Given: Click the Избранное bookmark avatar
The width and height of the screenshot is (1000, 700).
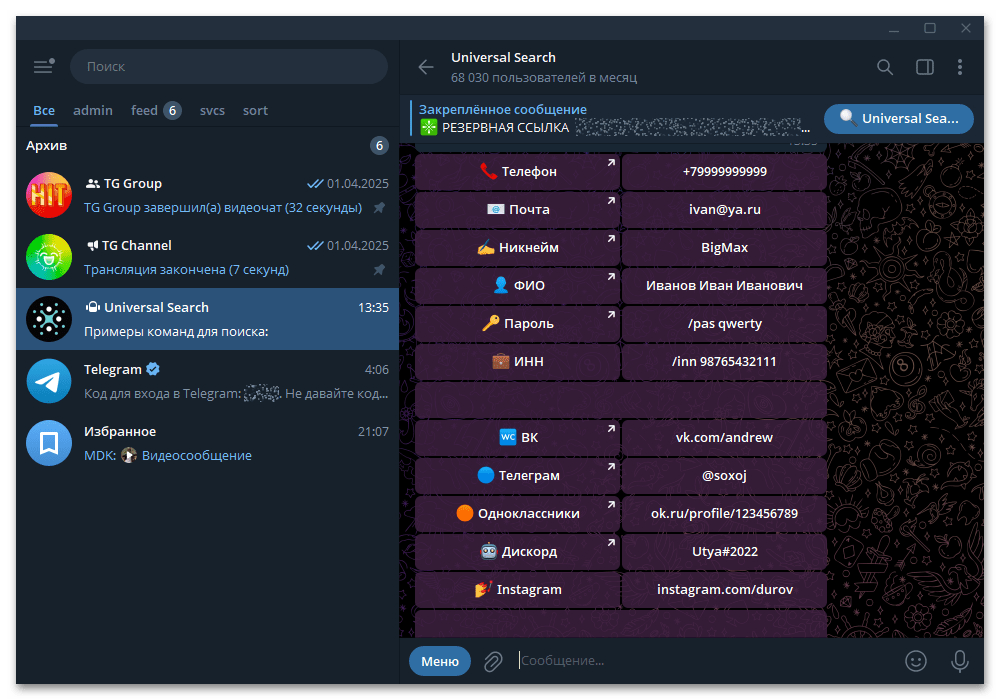Looking at the screenshot, I should [49, 442].
